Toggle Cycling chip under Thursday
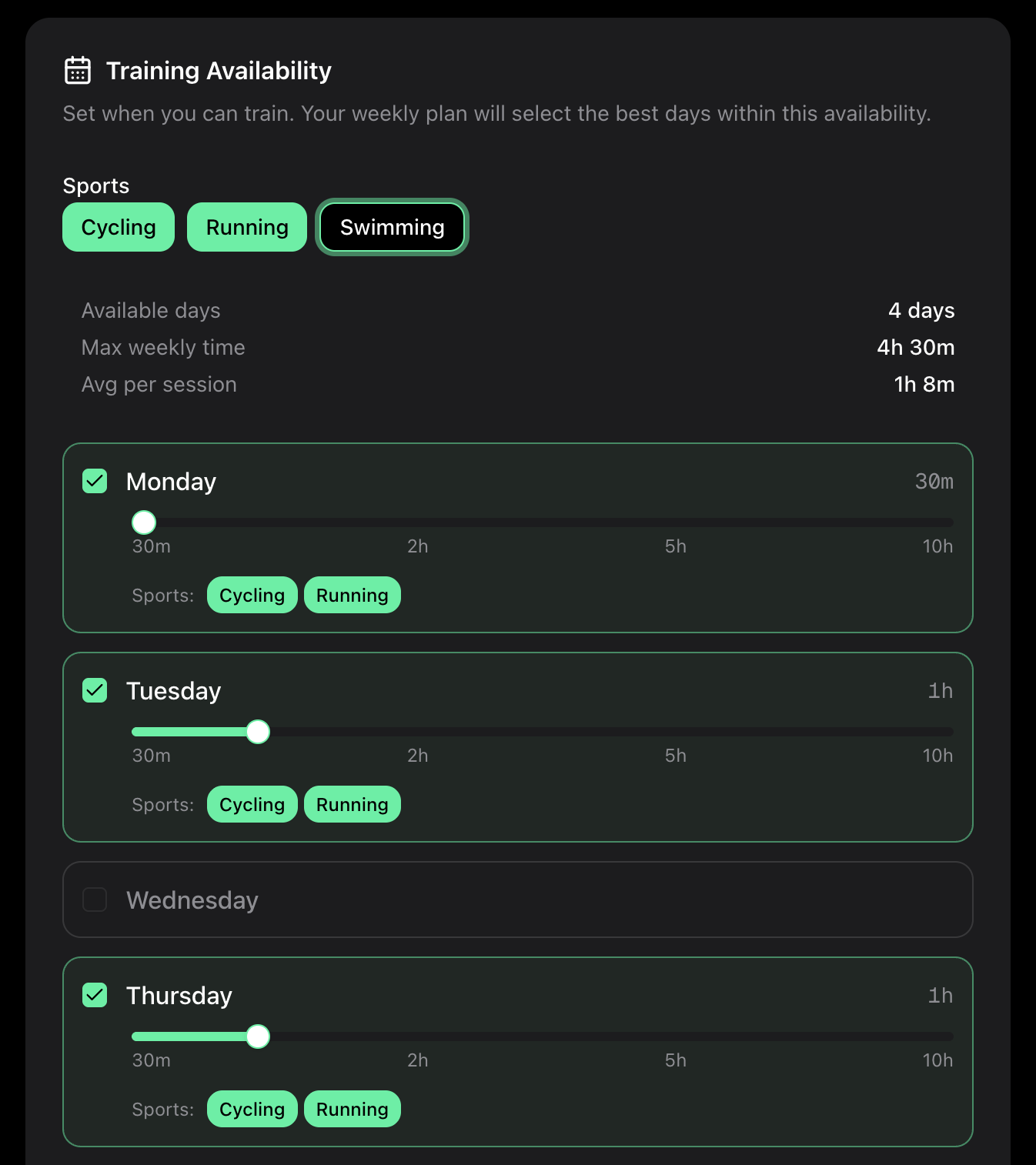 [252, 1109]
